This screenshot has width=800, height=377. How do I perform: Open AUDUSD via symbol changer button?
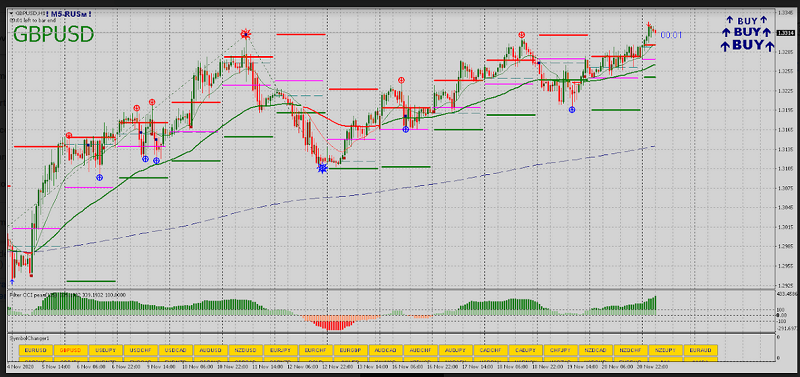(211, 350)
